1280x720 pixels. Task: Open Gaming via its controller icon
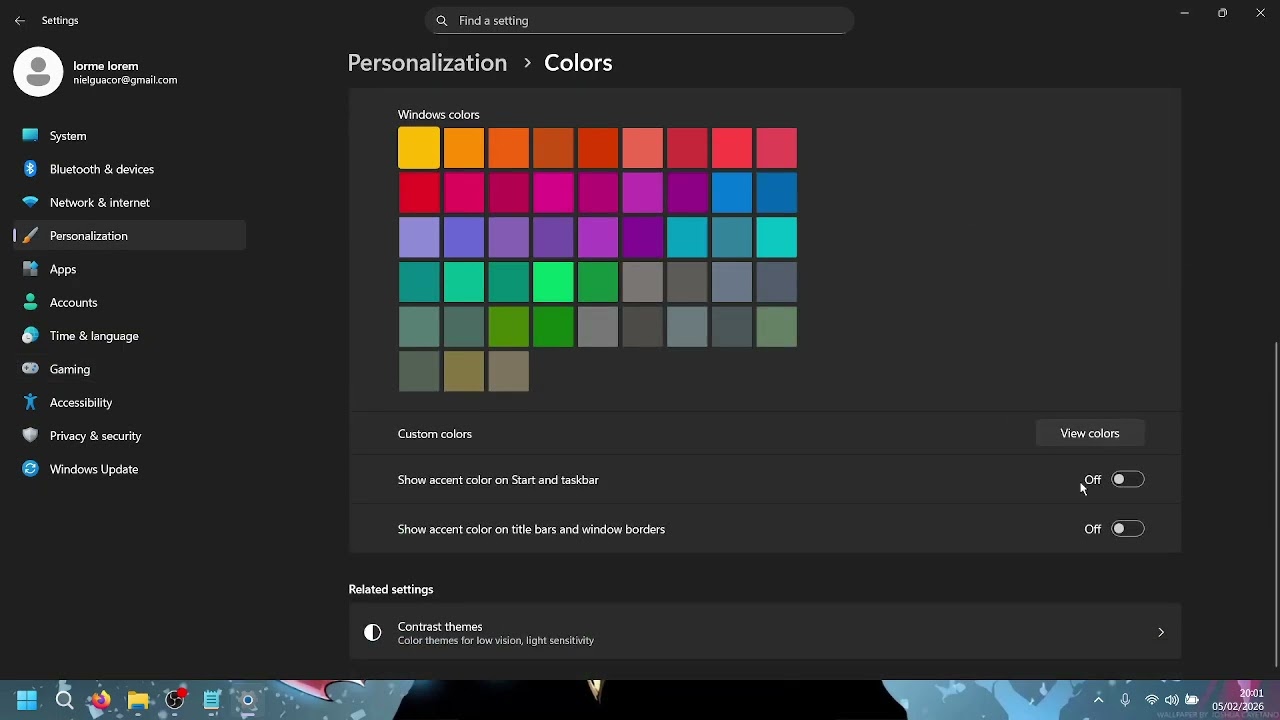[x=30, y=369]
